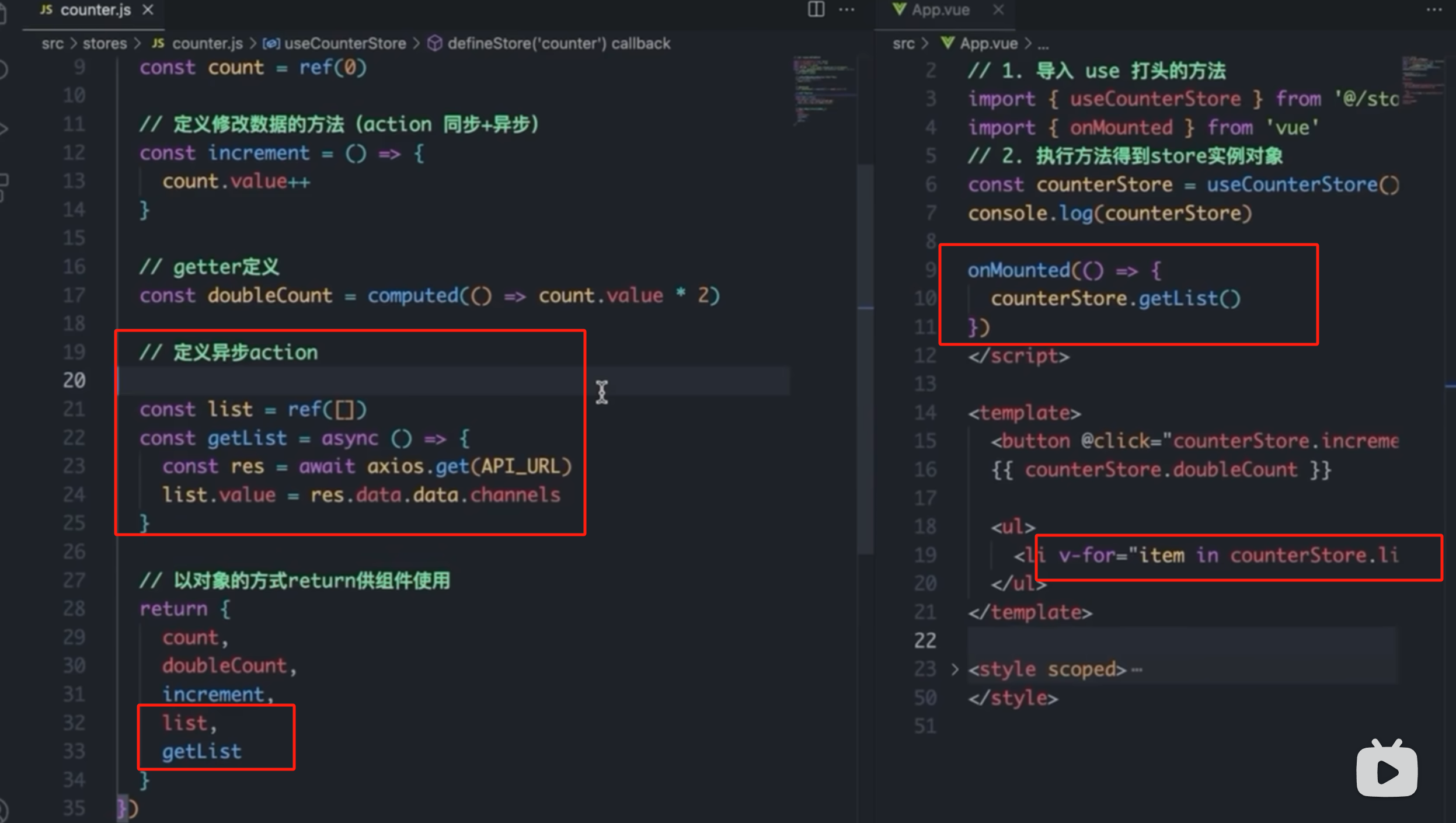Click the counter.js minimap preview
The height and width of the screenshot is (823, 1456).
pos(824,90)
